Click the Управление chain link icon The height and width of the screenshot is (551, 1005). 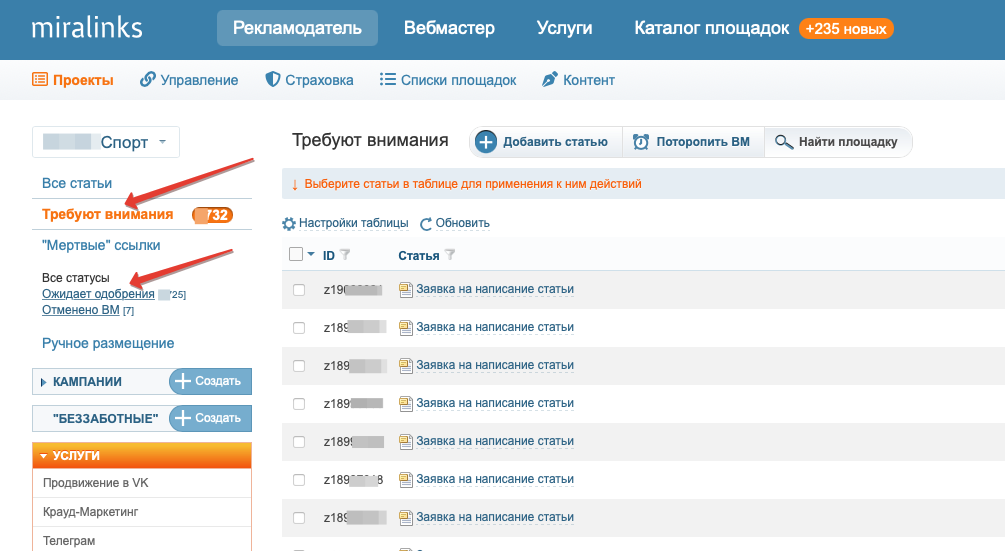pos(147,79)
